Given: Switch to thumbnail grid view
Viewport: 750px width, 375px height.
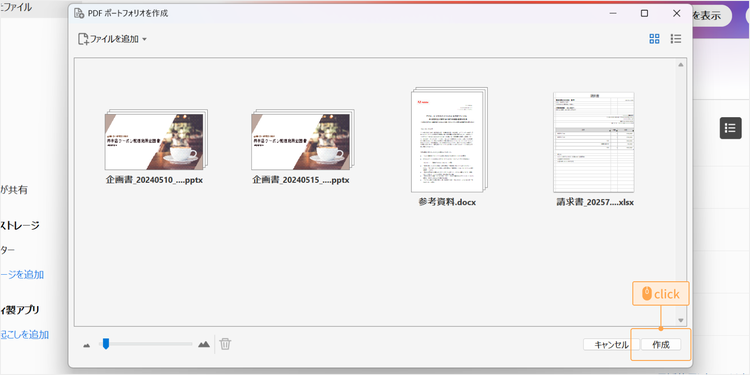Looking at the screenshot, I should click(x=654, y=39).
